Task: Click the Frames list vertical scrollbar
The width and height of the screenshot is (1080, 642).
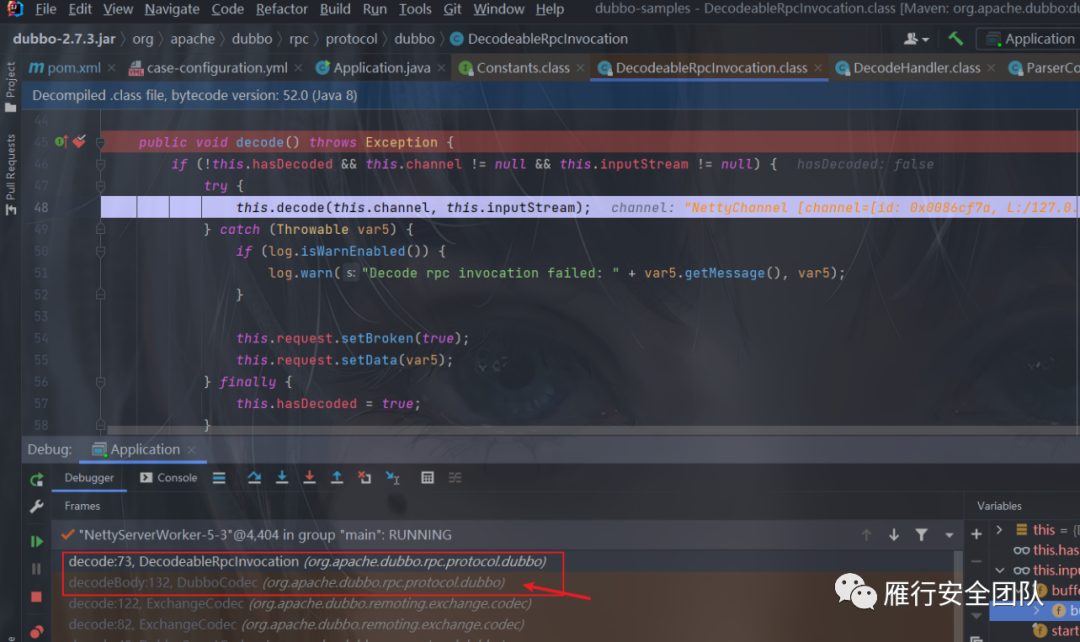Action: [958, 596]
